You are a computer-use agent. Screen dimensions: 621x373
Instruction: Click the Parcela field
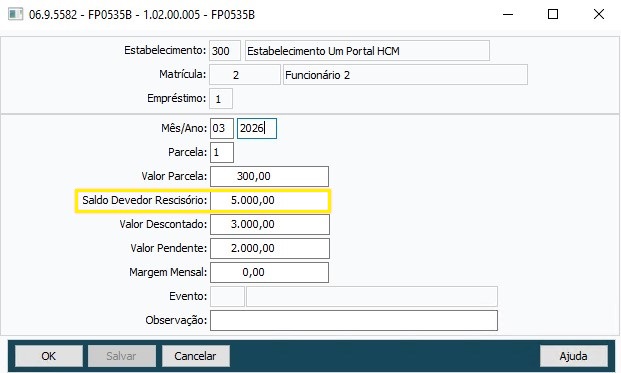[x=222, y=152]
